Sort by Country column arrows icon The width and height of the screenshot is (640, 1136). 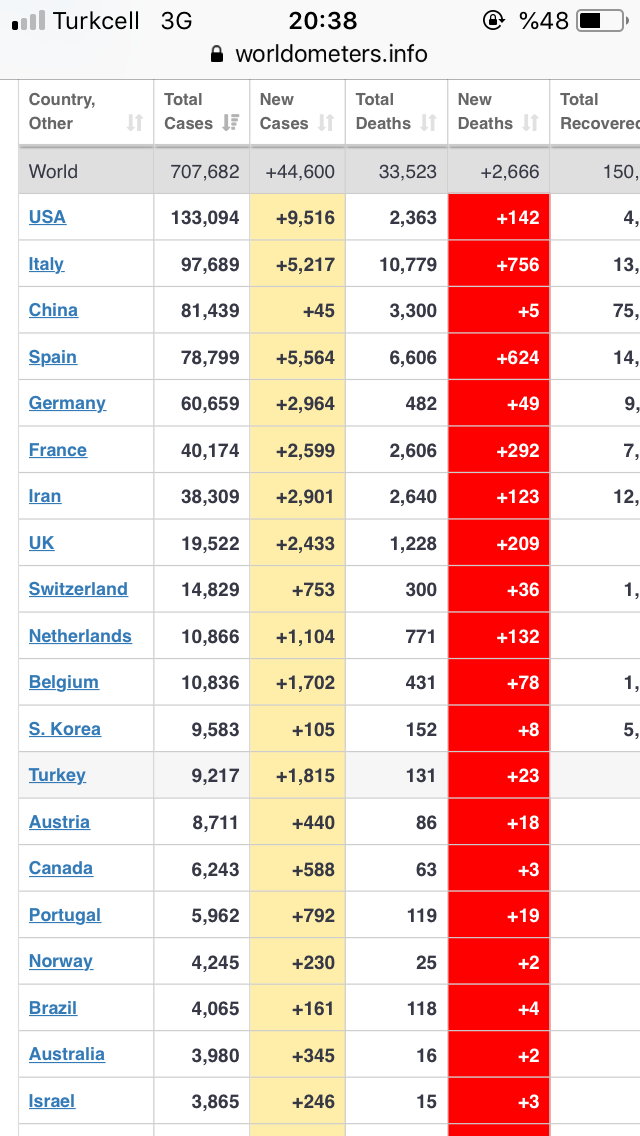tap(135, 123)
